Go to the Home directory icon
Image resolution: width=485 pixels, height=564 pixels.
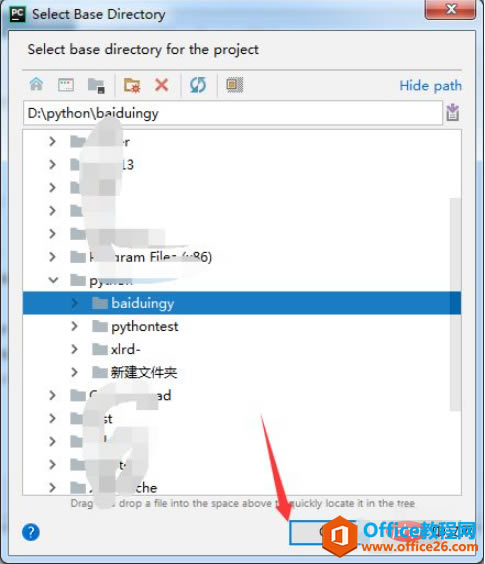click(36, 85)
